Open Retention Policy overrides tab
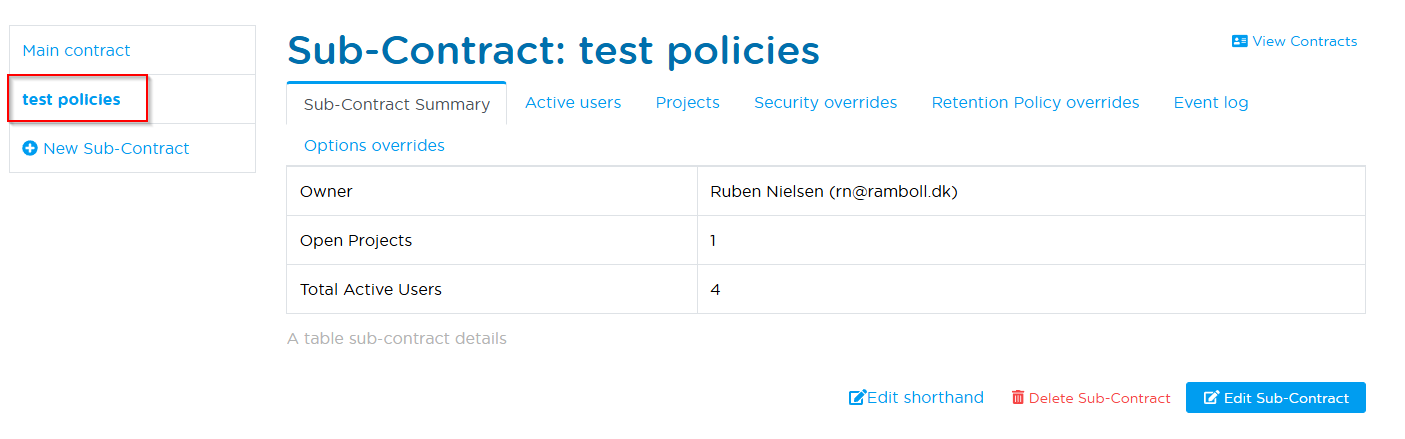This screenshot has width=1405, height=439. click(1035, 102)
